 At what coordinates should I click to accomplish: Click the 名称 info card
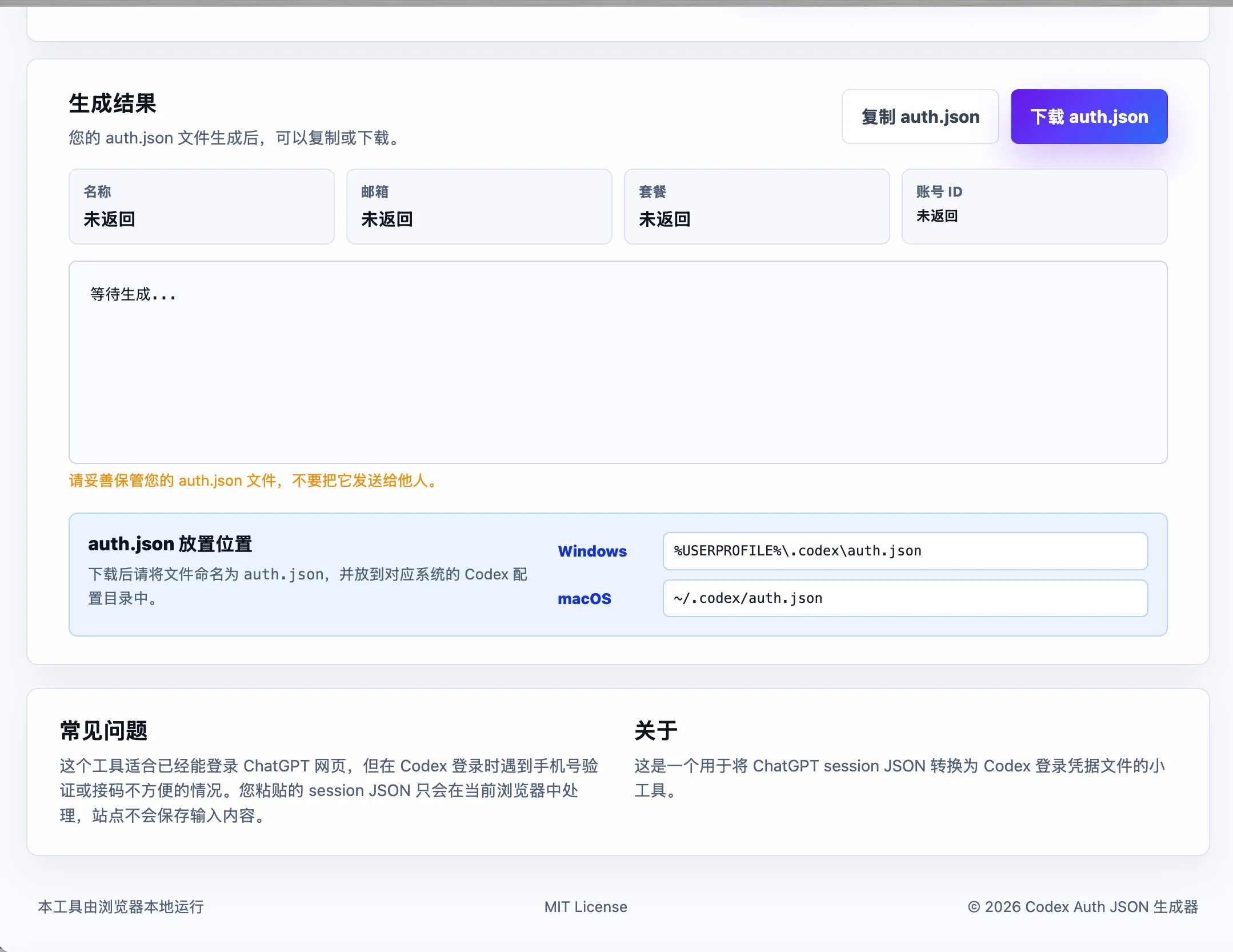(202, 206)
